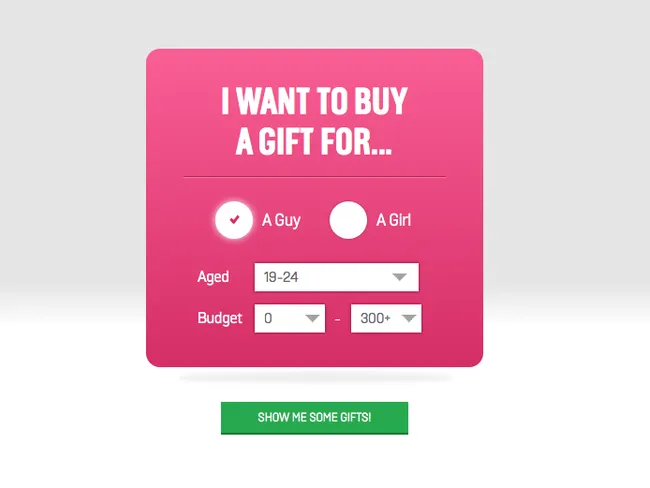The image size is (650, 488).
Task: Click the divider line under the heading
Action: [x=314, y=177]
